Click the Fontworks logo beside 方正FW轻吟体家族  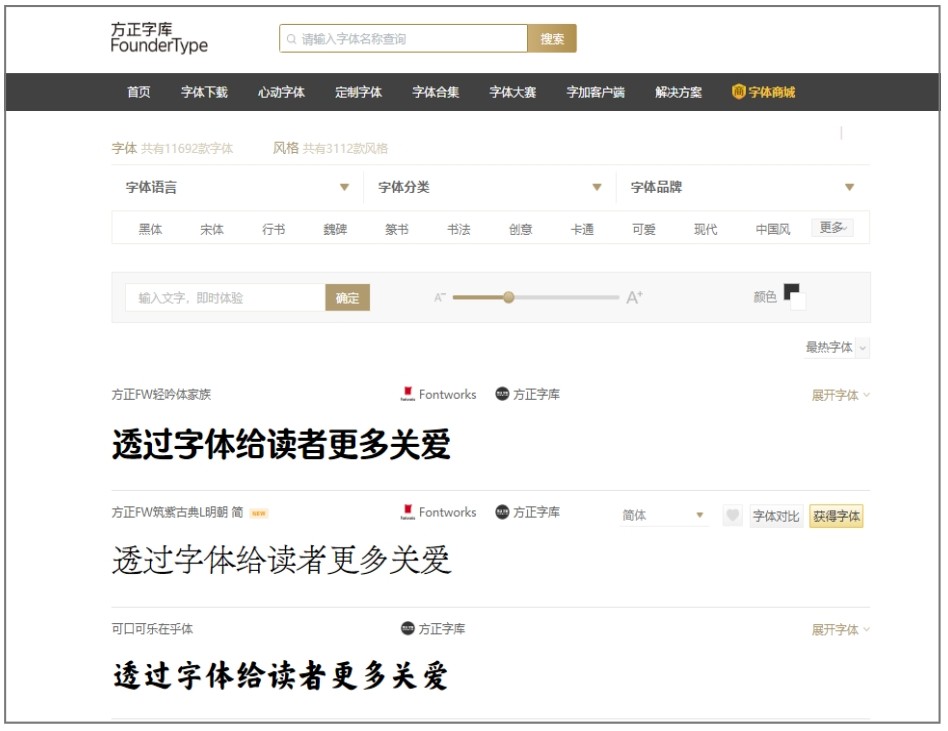[408, 395]
